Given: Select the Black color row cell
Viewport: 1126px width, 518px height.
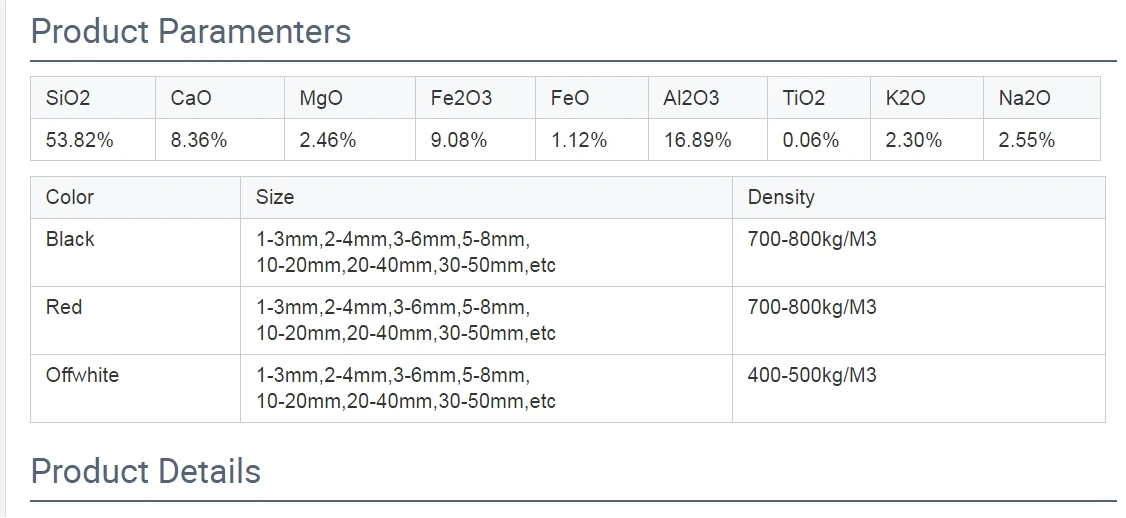Looking at the screenshot, I should [x=135, y=252].
